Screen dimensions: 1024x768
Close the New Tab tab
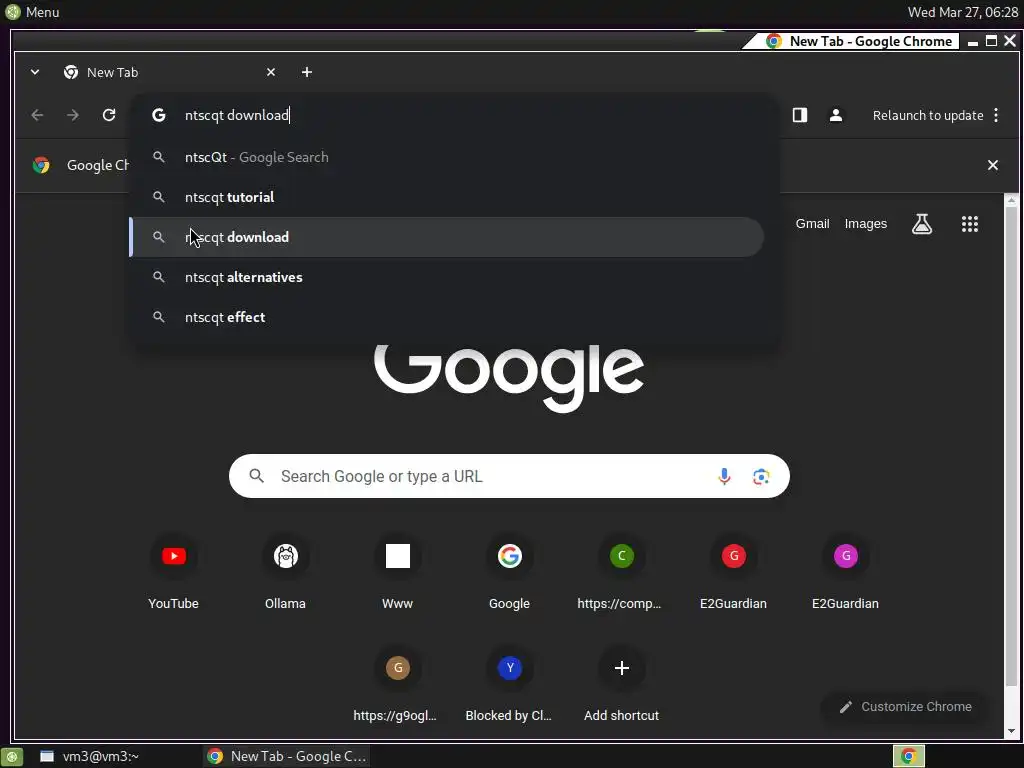coord(271,72)
